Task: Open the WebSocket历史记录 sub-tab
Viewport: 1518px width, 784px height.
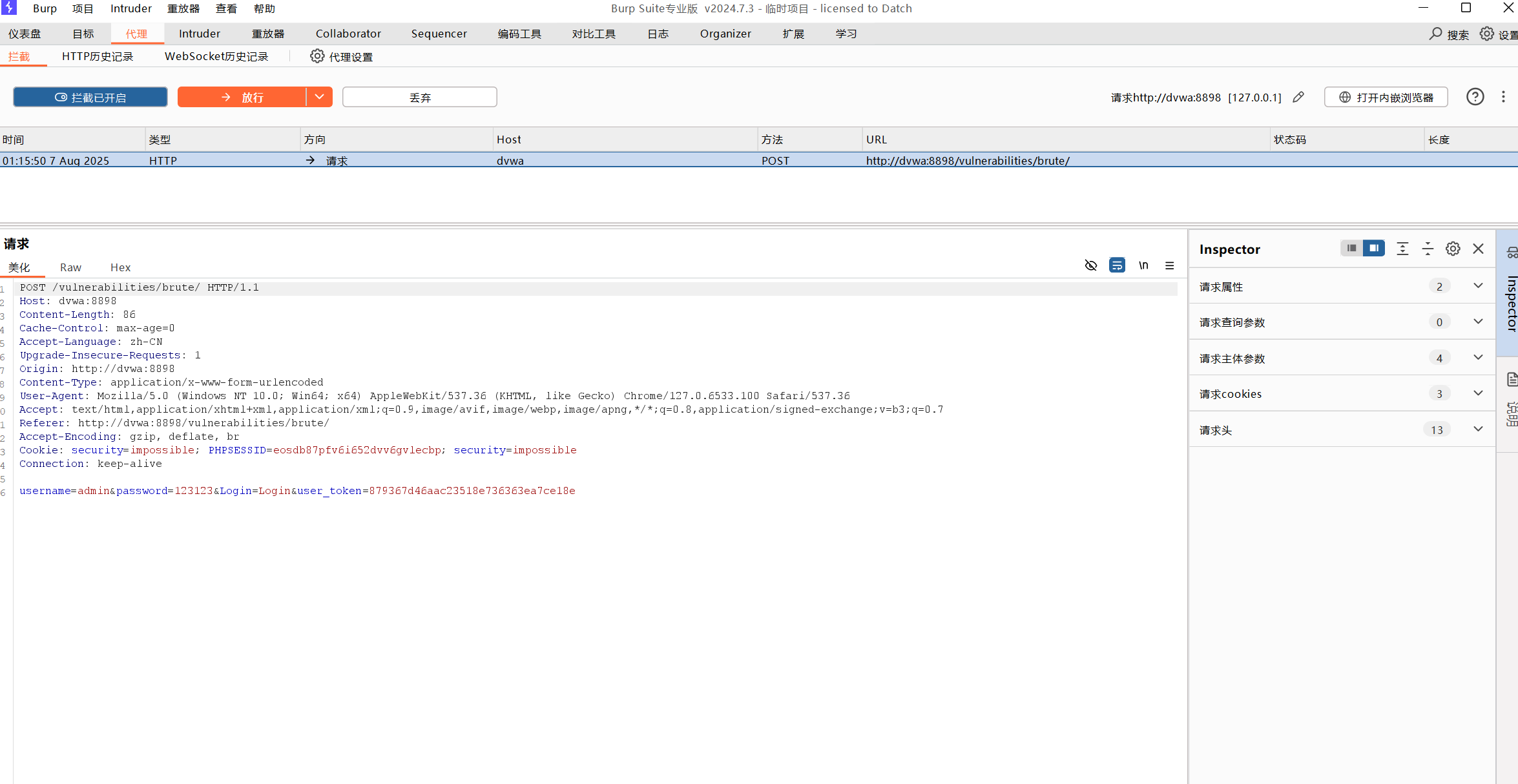Action: pos(216,56)
